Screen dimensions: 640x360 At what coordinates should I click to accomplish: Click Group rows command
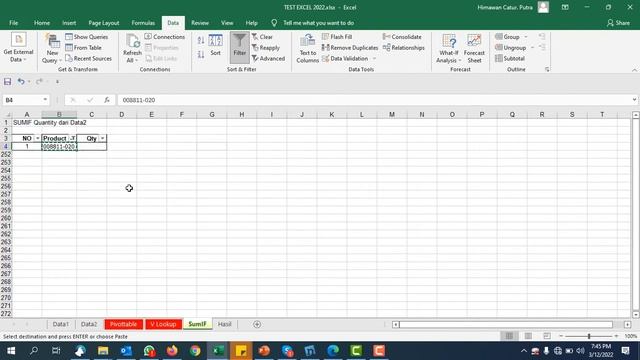tap(507, 37)
